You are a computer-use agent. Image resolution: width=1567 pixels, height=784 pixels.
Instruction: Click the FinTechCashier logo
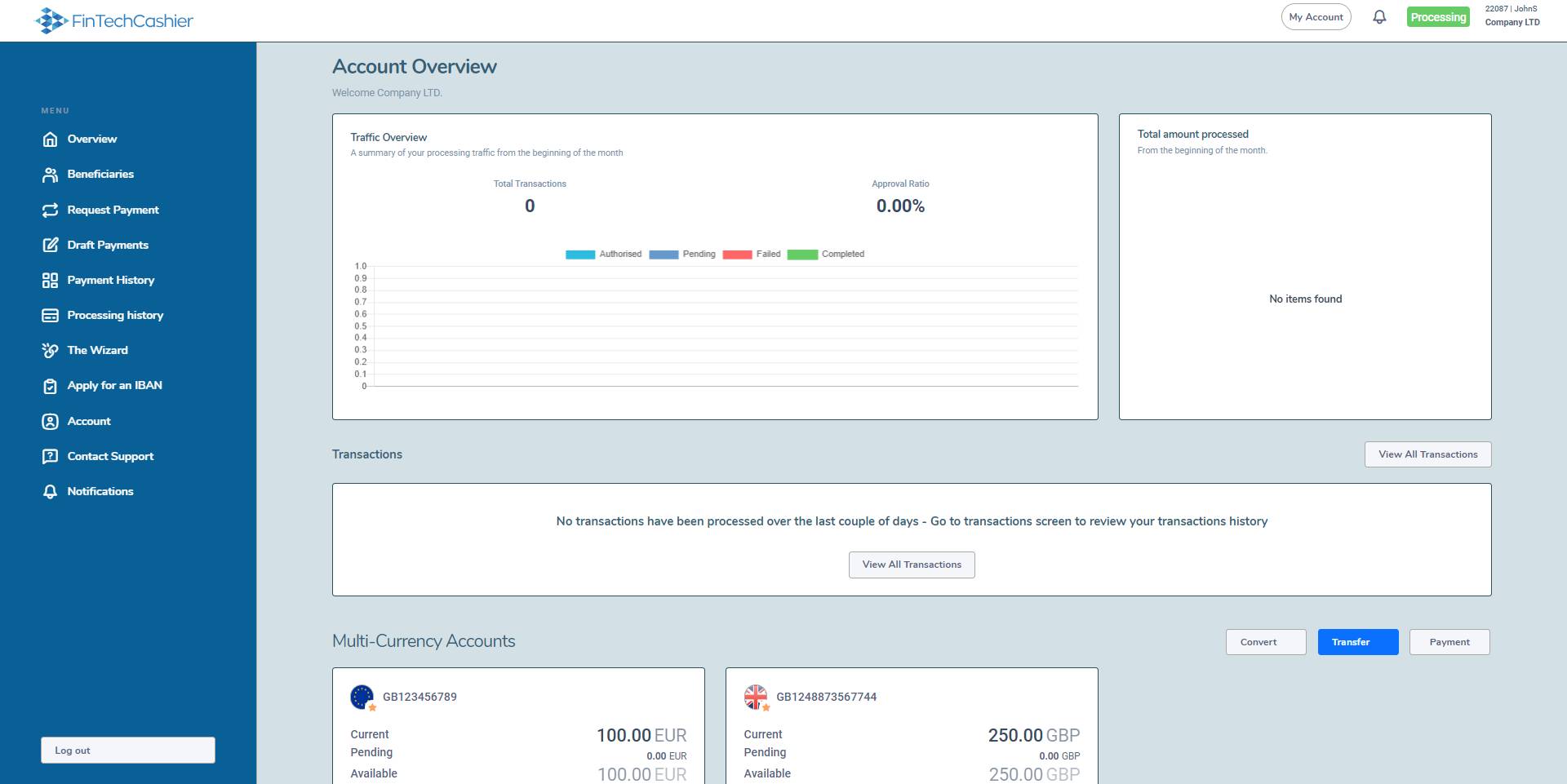[114, 20]
